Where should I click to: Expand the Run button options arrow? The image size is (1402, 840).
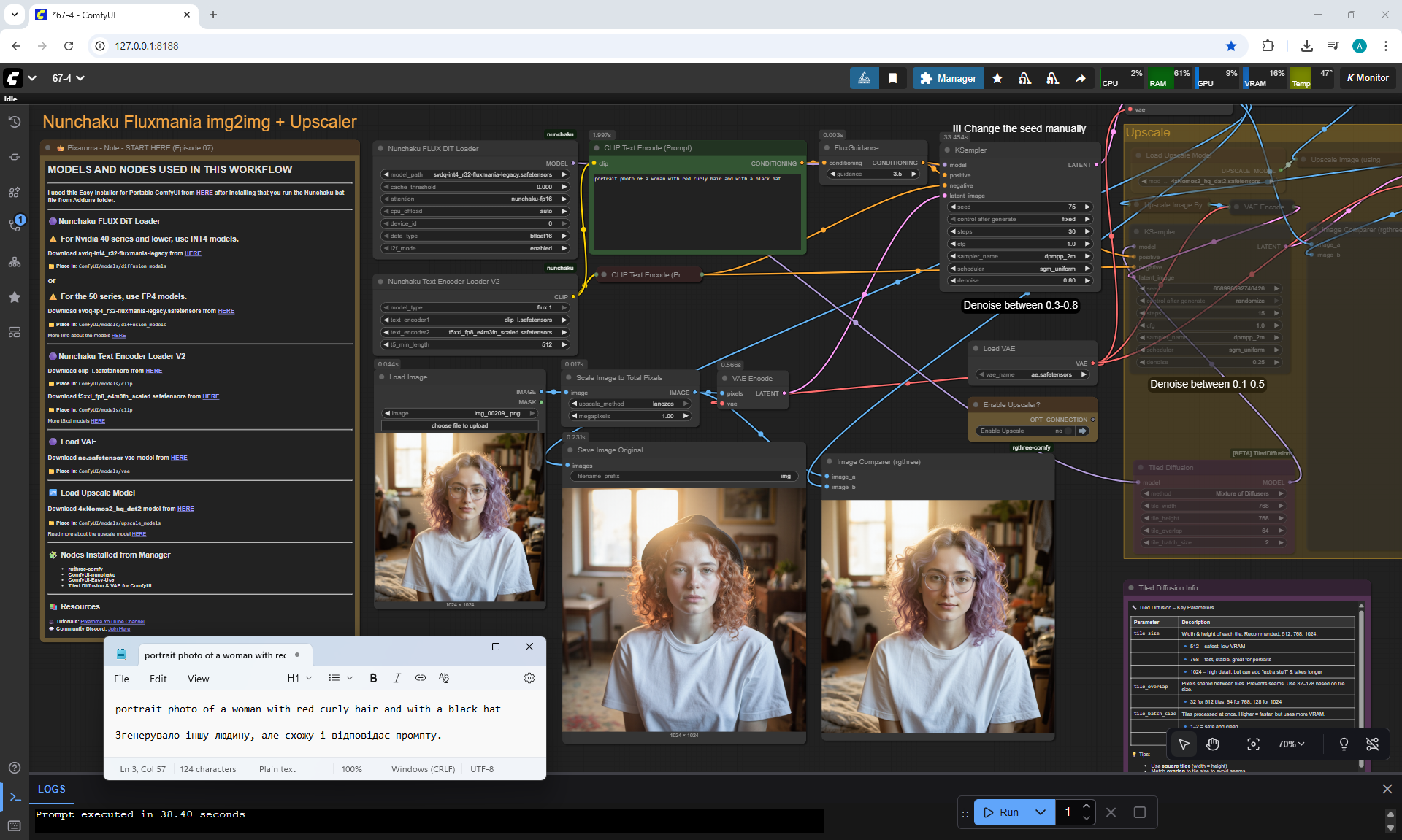(x=1041, y=812)
